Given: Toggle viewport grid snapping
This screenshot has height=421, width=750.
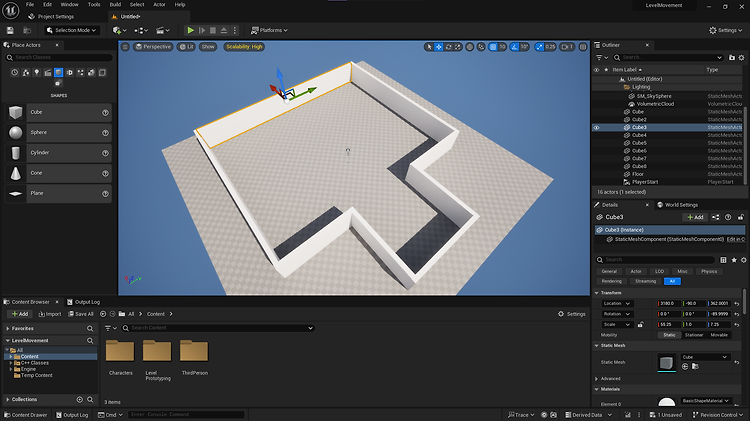Looking at the screenshot, I should coord(493,47).
